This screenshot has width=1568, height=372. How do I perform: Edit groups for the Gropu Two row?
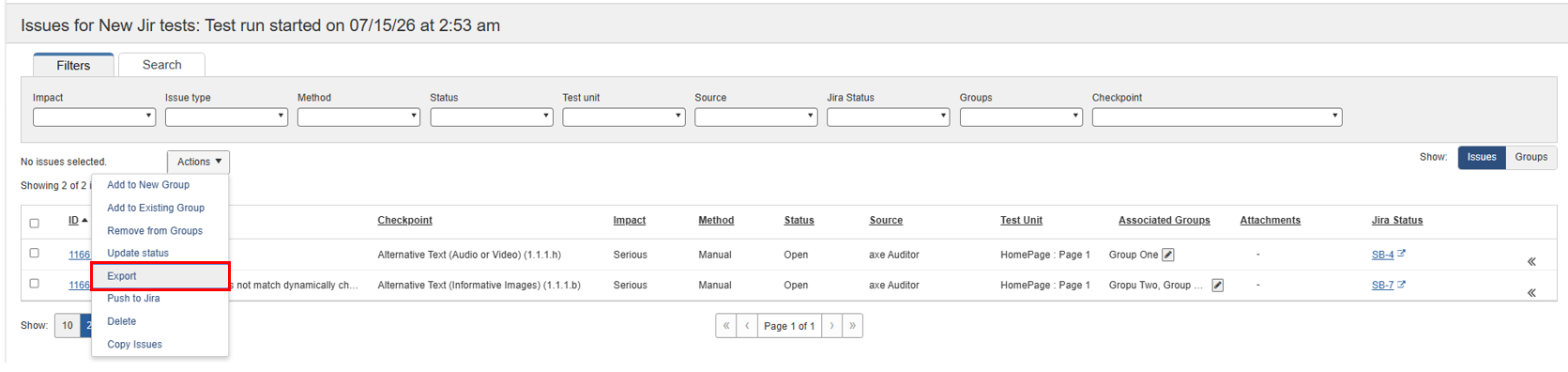1217,286
